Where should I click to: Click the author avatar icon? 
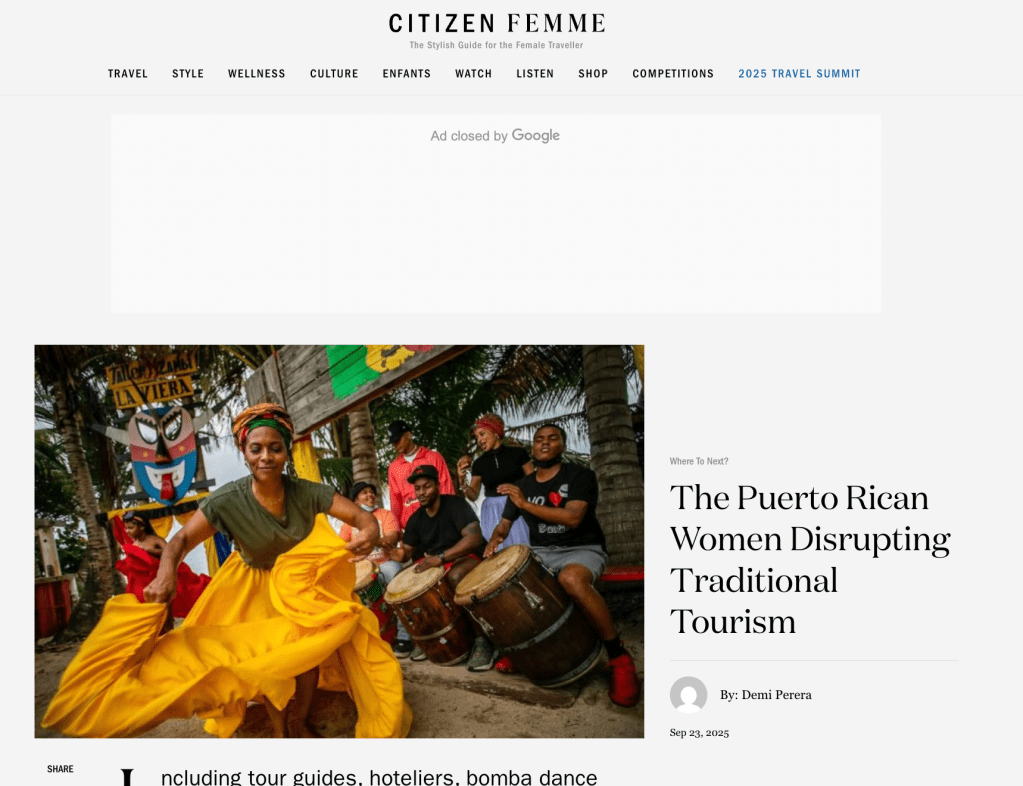click(688, 695)
